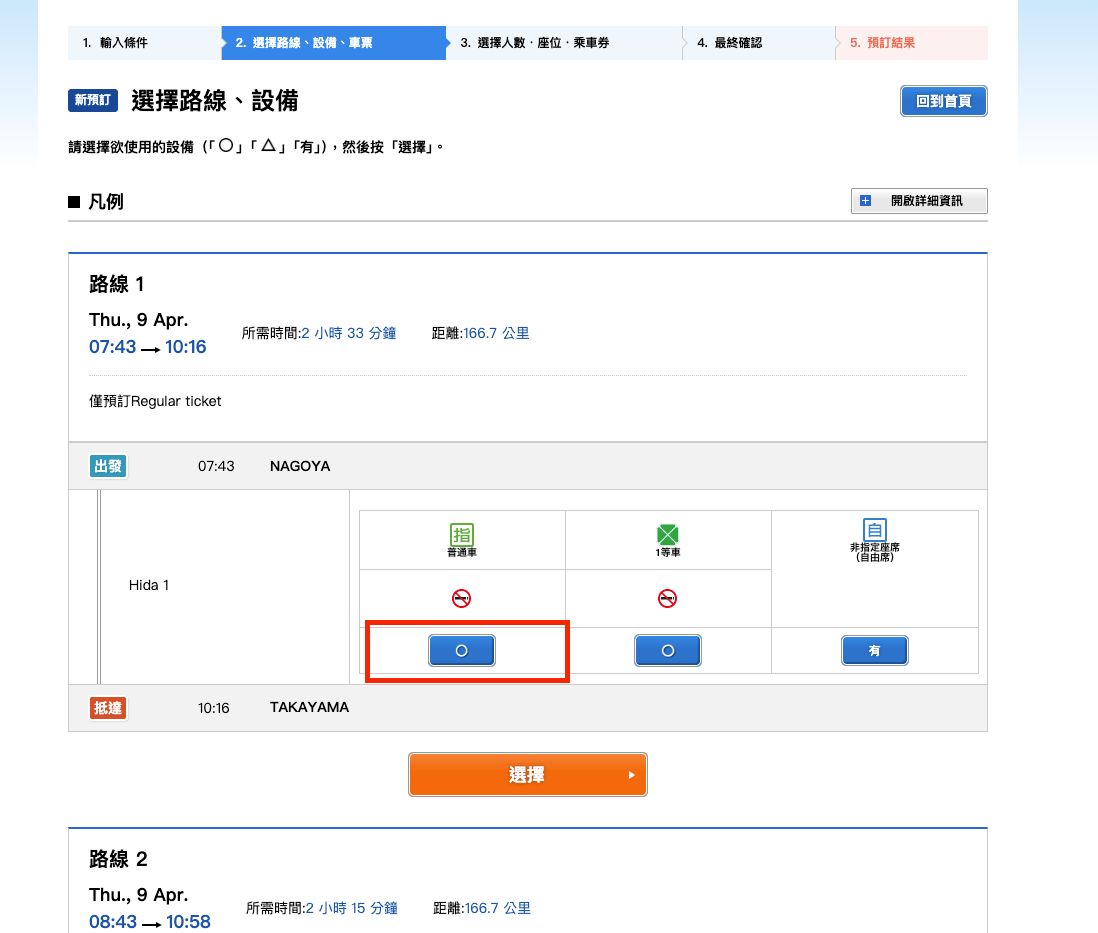This screenshot has height=933, width=1098.
Task: Click no-smoking icon under first-class car
Action: point(667,598)
